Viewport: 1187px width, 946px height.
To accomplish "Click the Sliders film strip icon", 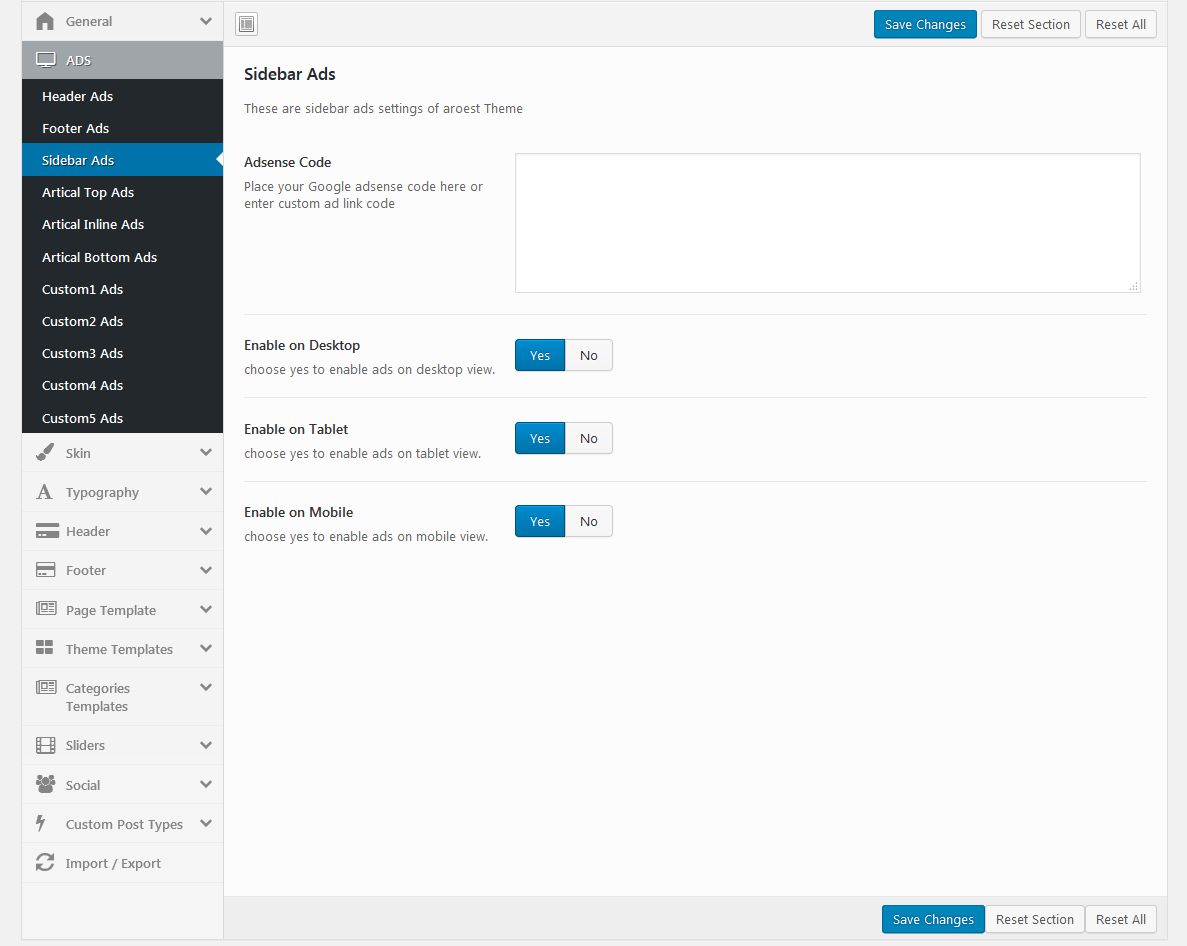I will click(45, 745).
